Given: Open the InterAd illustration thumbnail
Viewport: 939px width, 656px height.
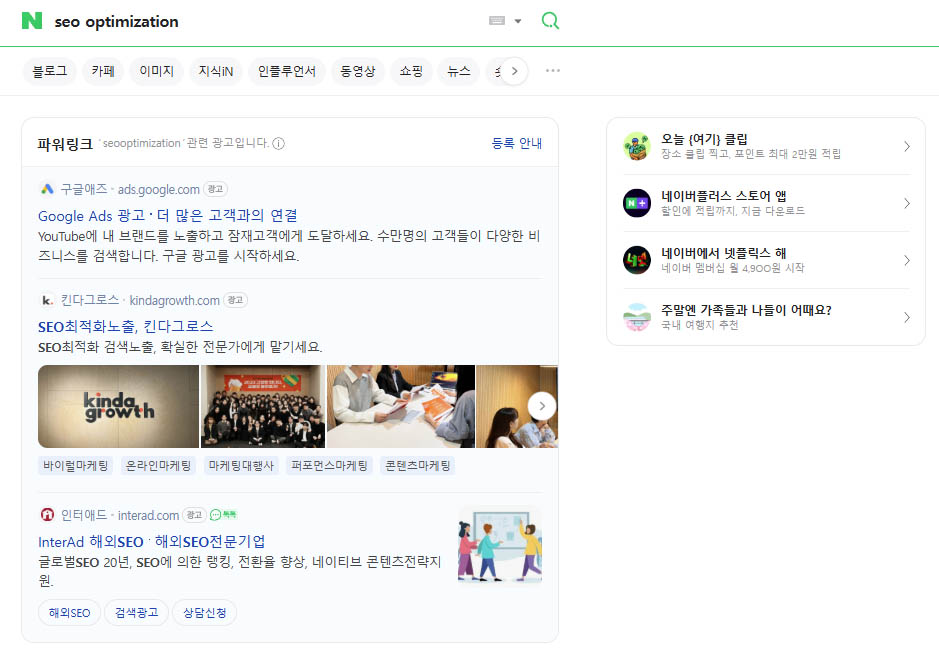Looking at the screenshot, I should [x=500, y=545].
